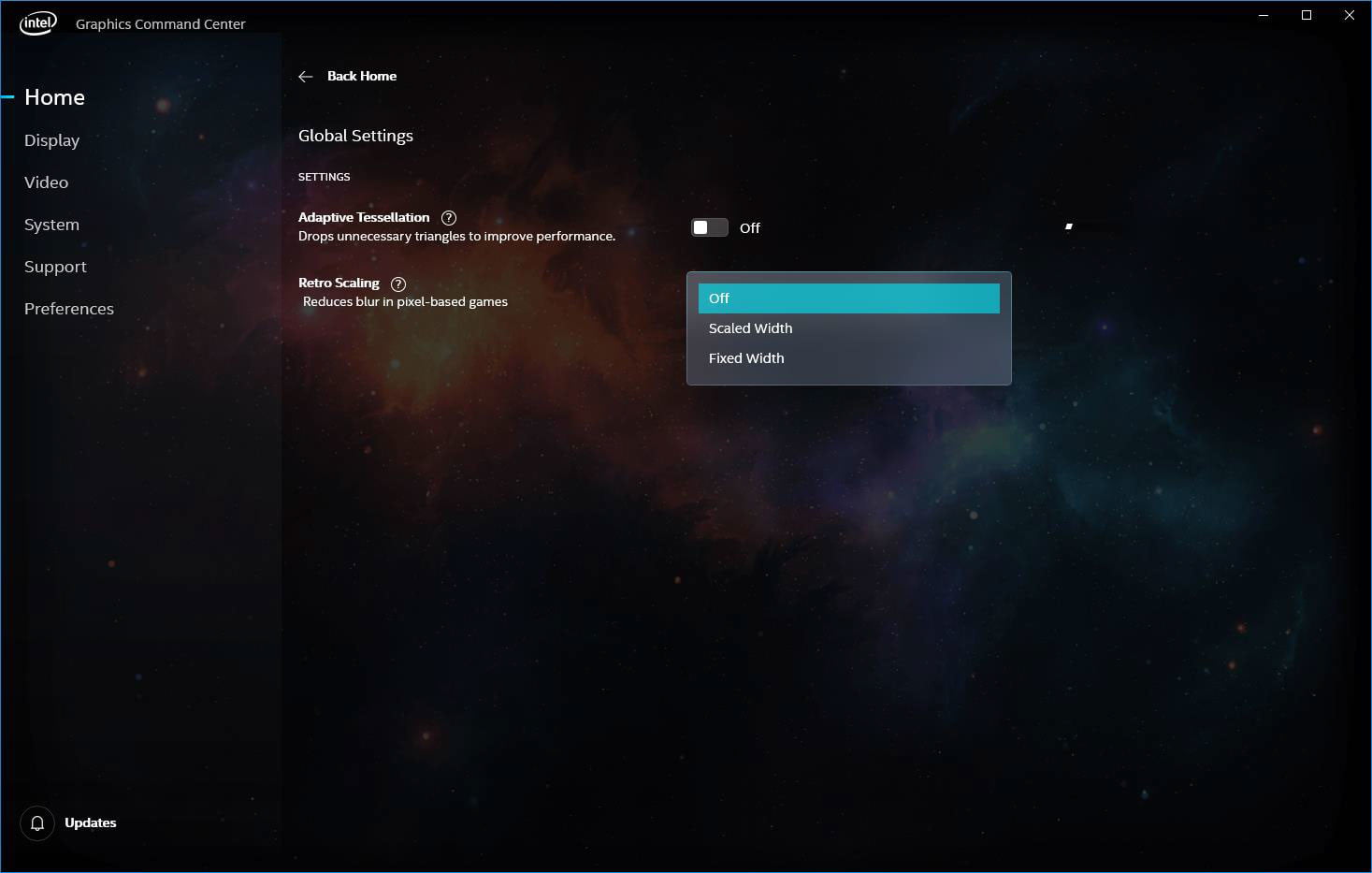This screenshot has height=873, width=1372.
Task: Click the Back Home link
Action: tap(361, 76)
